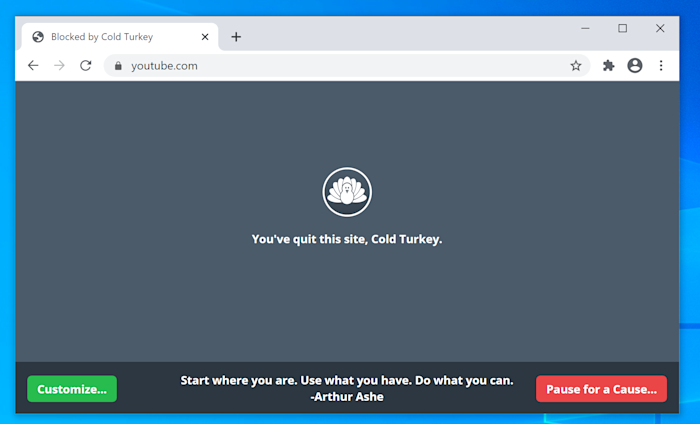Reload the blocked page
700x424 pixels.
point(86,66)
